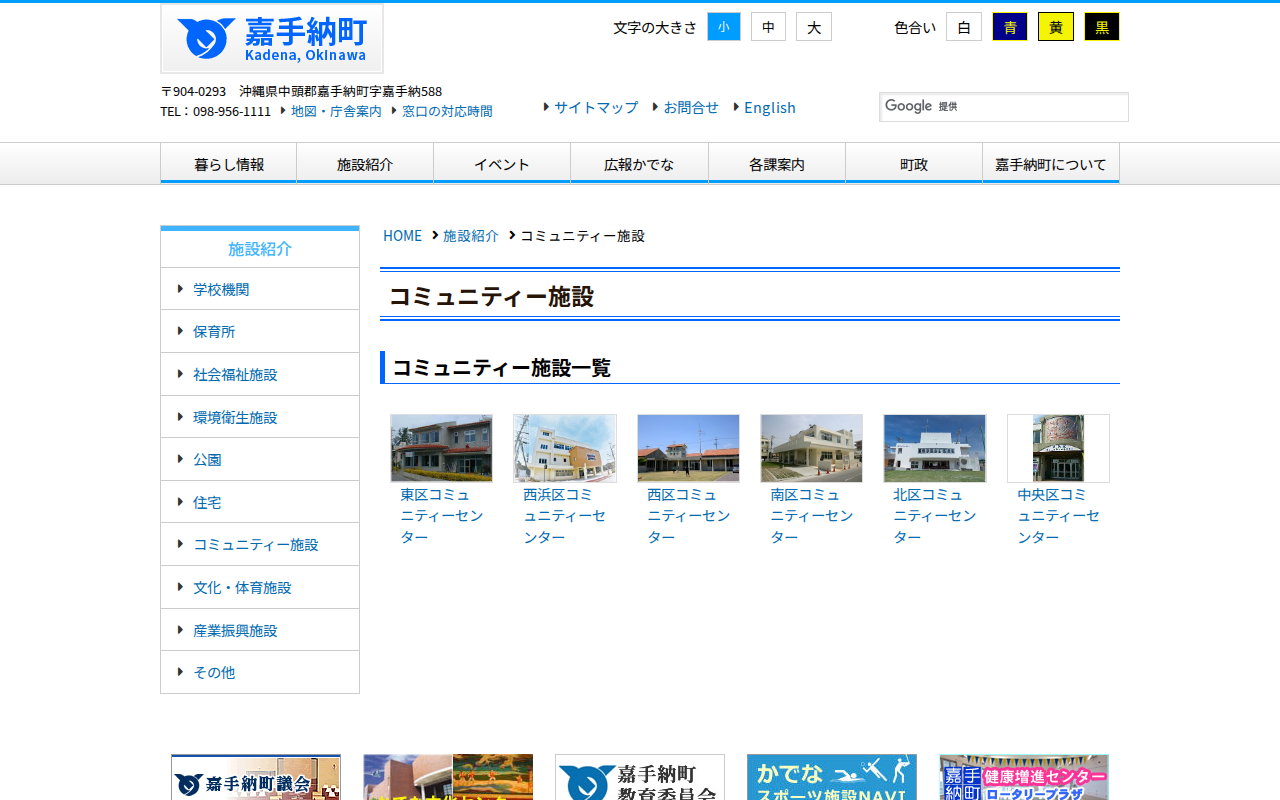Enable 白 color scheme
The height and width of the screenshot is (800, 1280).
point(963,26)
